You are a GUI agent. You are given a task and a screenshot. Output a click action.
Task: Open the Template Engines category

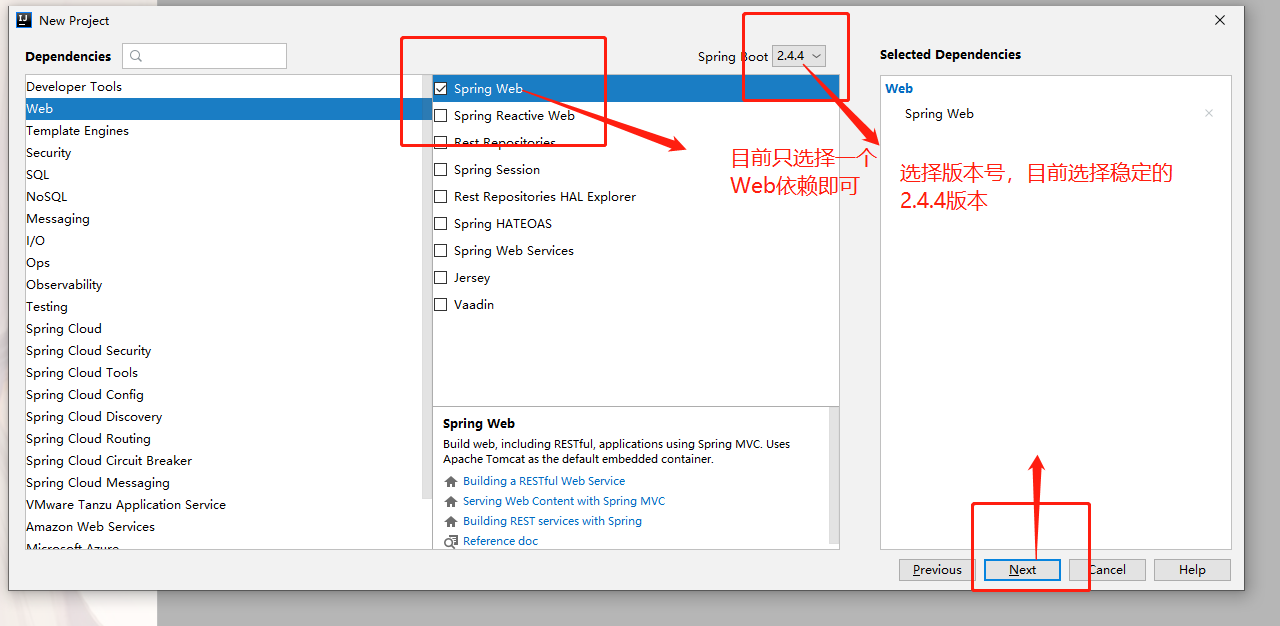[224, 131]
